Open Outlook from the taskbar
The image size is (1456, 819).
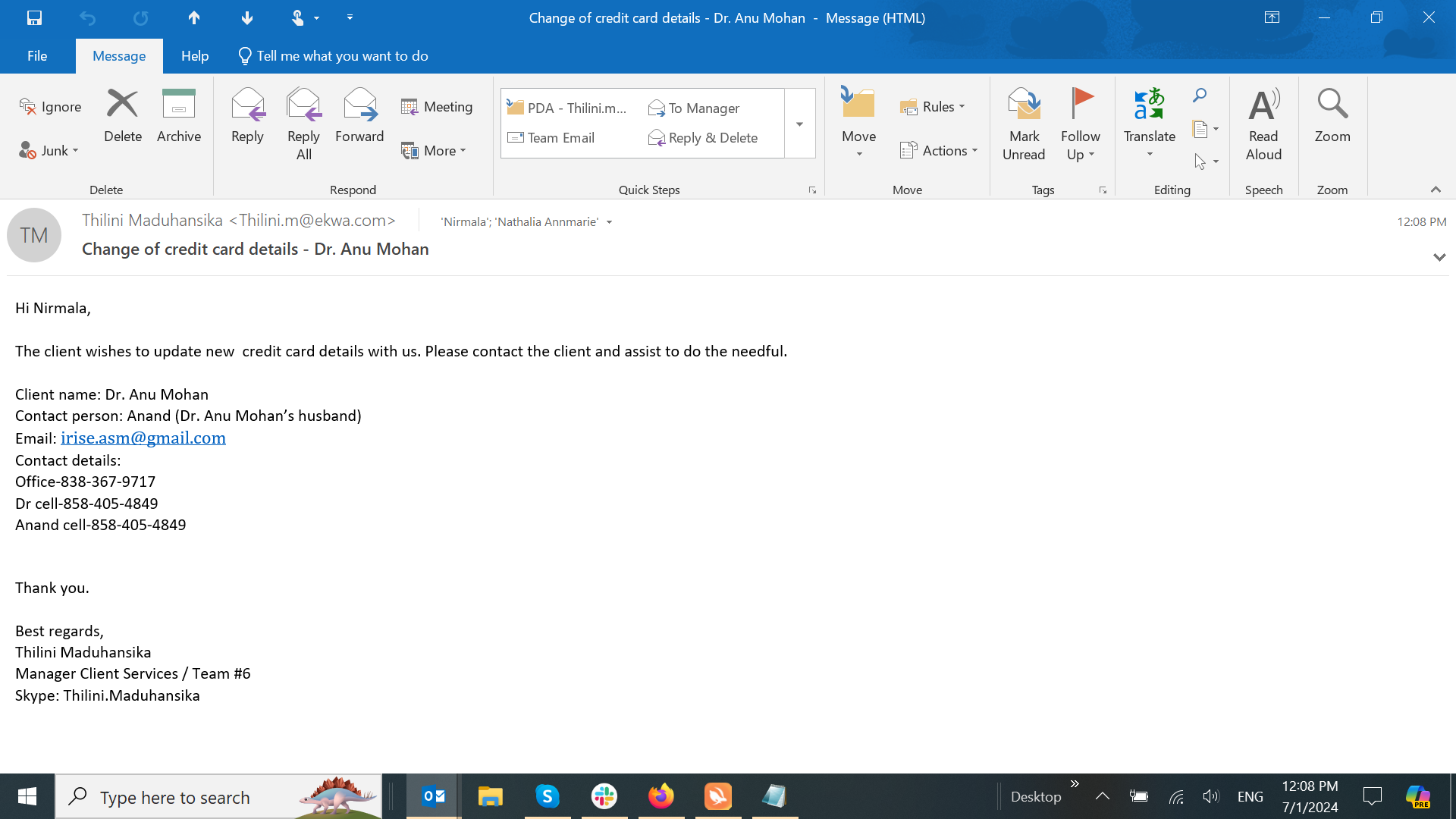(433, 796)
